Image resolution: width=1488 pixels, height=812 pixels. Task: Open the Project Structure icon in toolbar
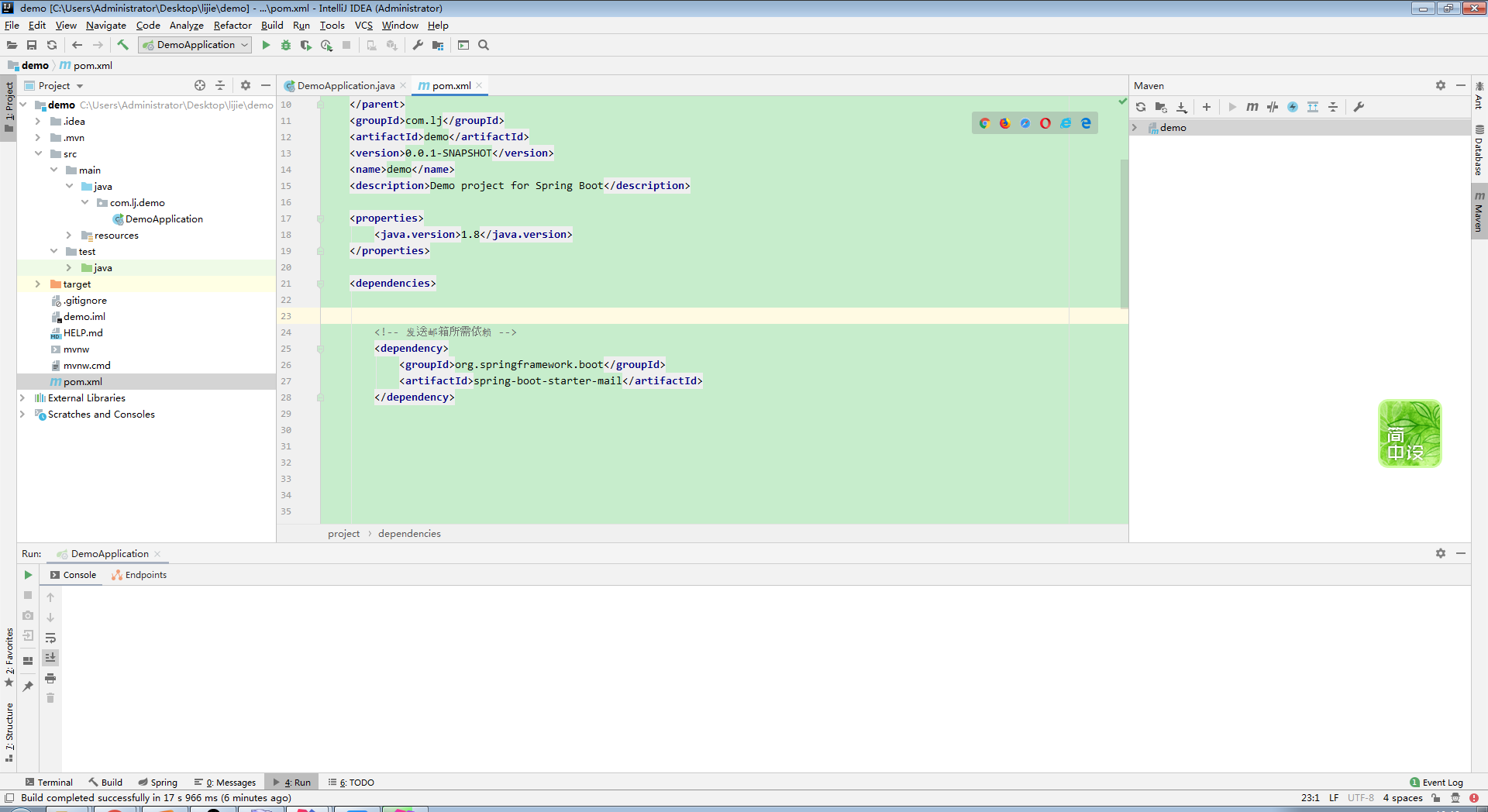coord(438,45)
